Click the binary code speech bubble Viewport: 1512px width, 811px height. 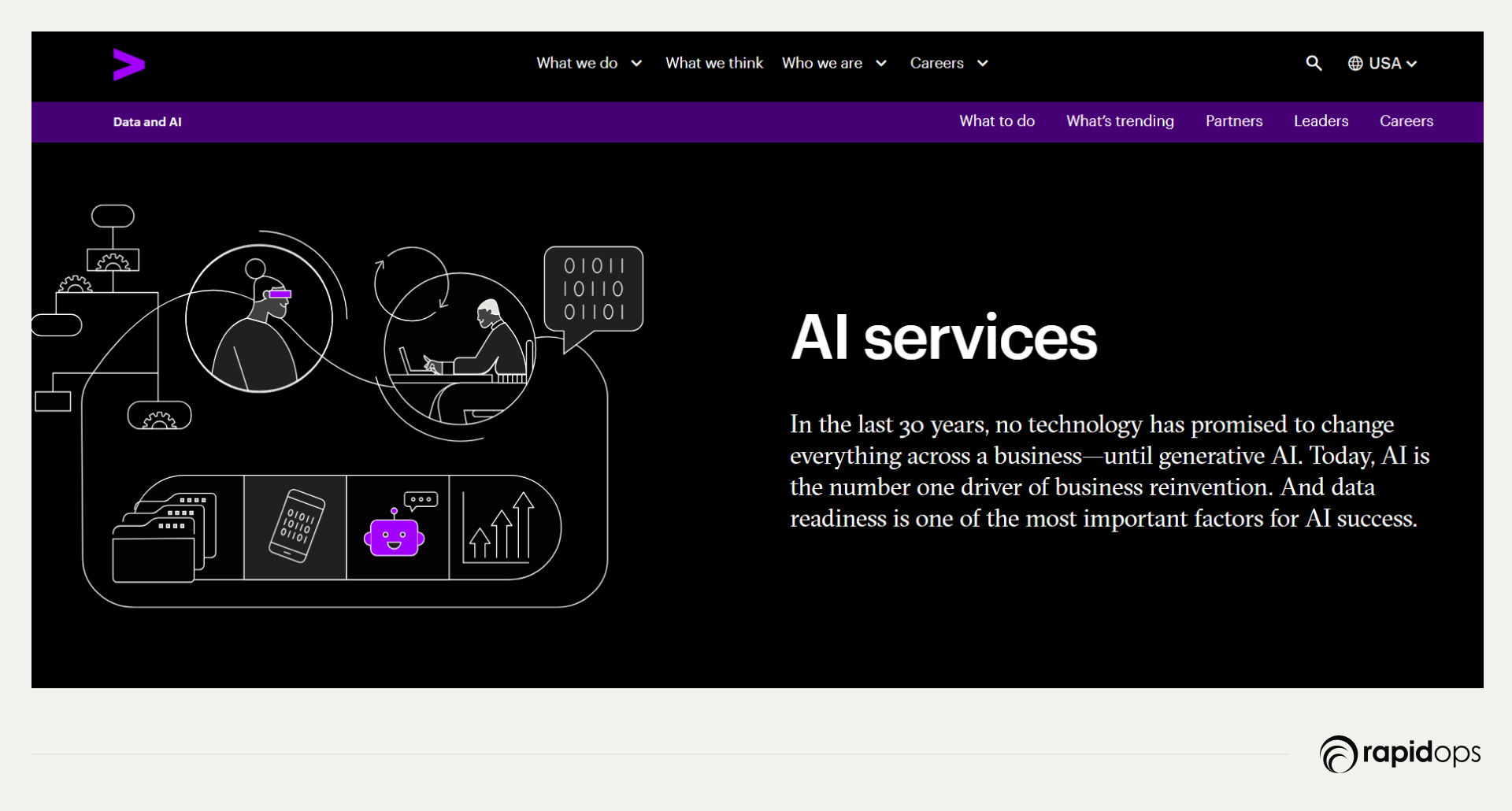(x=594, y=290)
